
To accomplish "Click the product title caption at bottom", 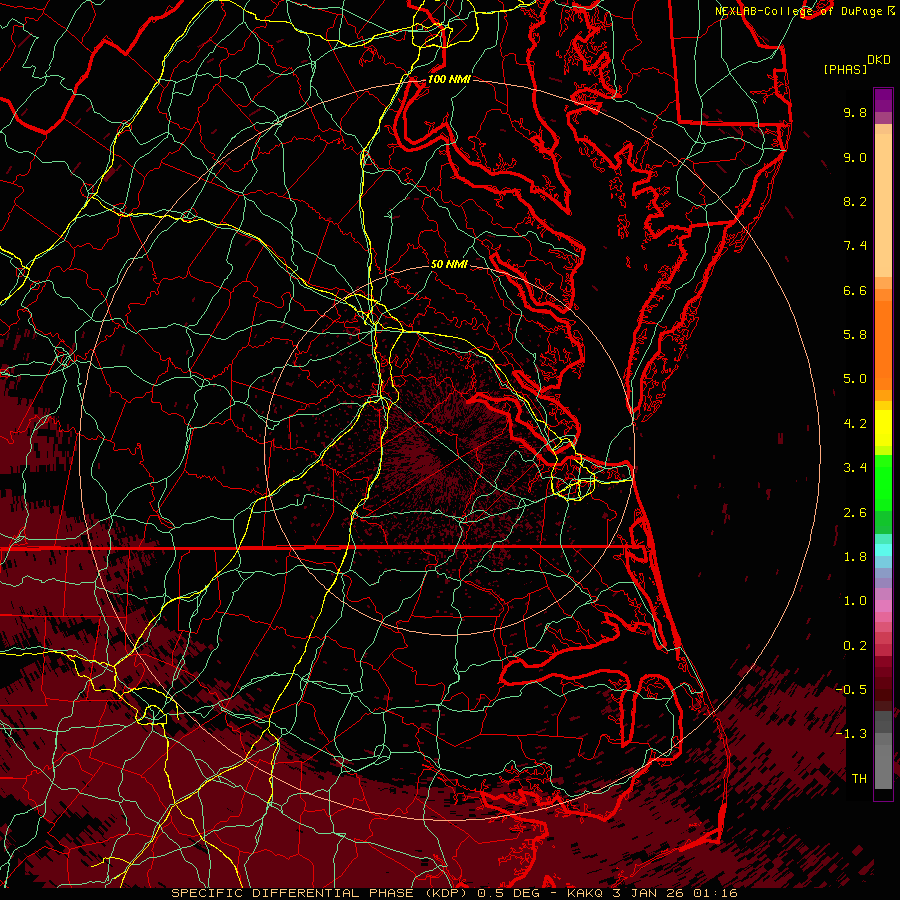I will (455, 893).
